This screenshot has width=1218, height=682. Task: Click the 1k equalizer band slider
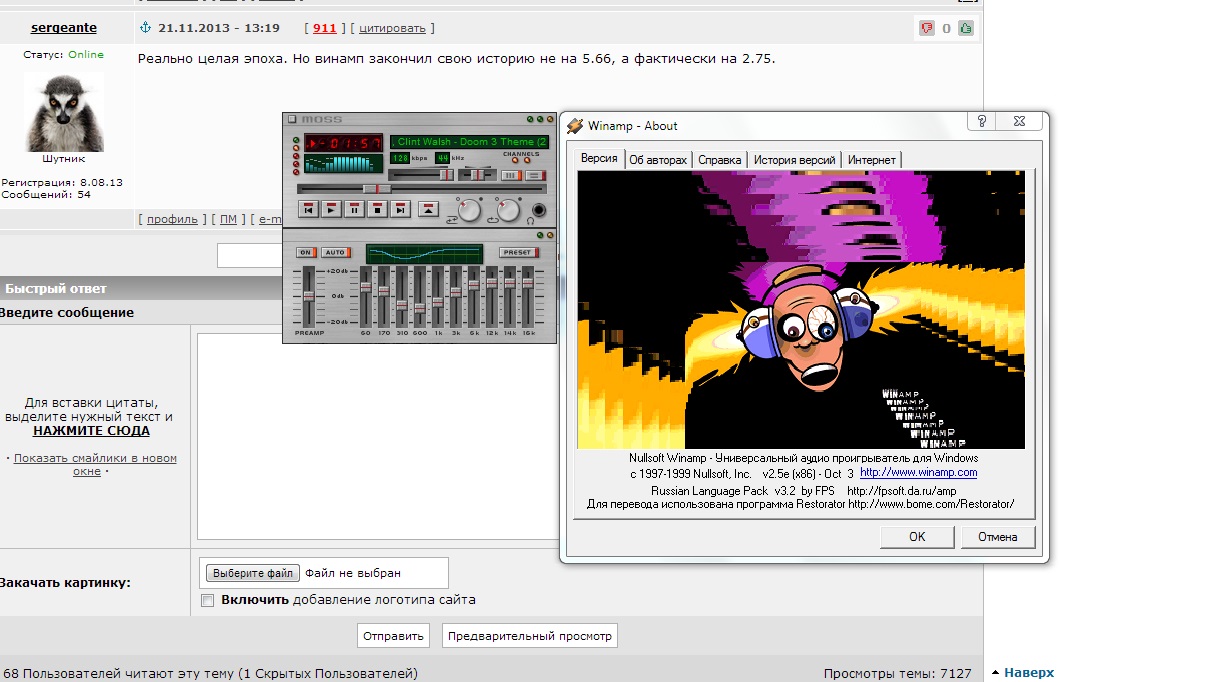[438, 297]
